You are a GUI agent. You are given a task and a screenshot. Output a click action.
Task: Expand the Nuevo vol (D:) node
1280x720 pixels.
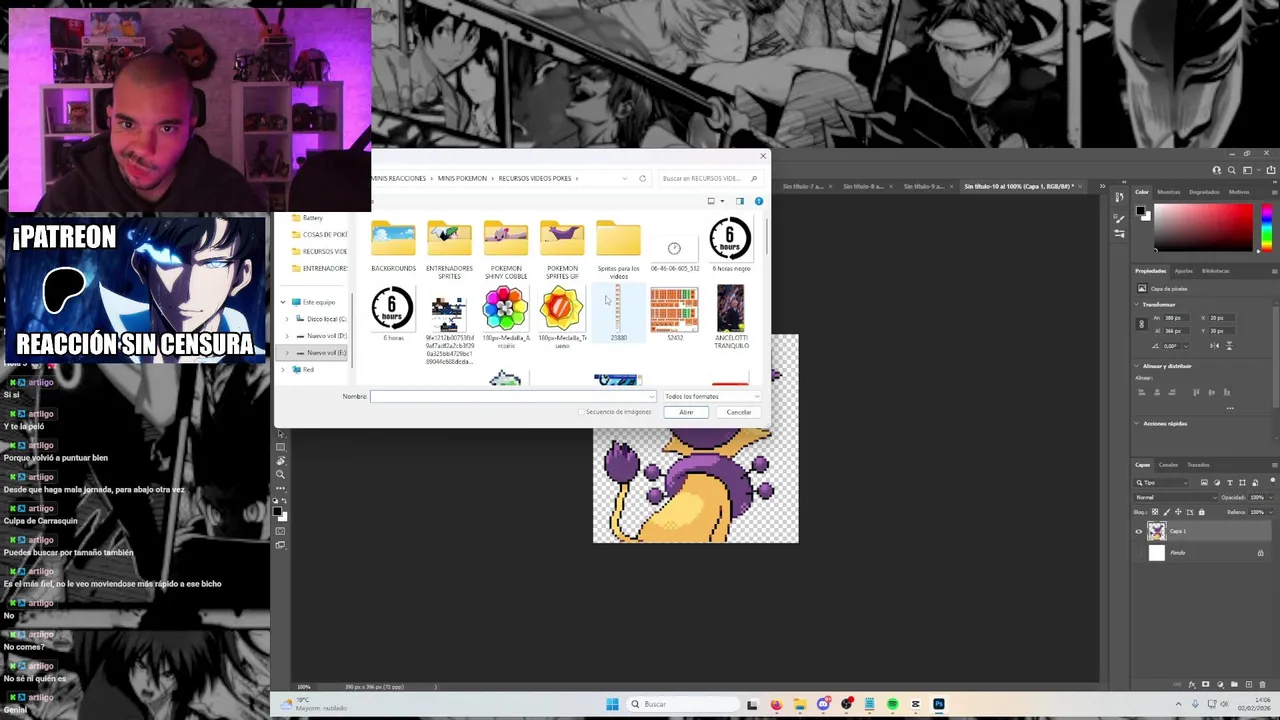click(x=288, y=336)
